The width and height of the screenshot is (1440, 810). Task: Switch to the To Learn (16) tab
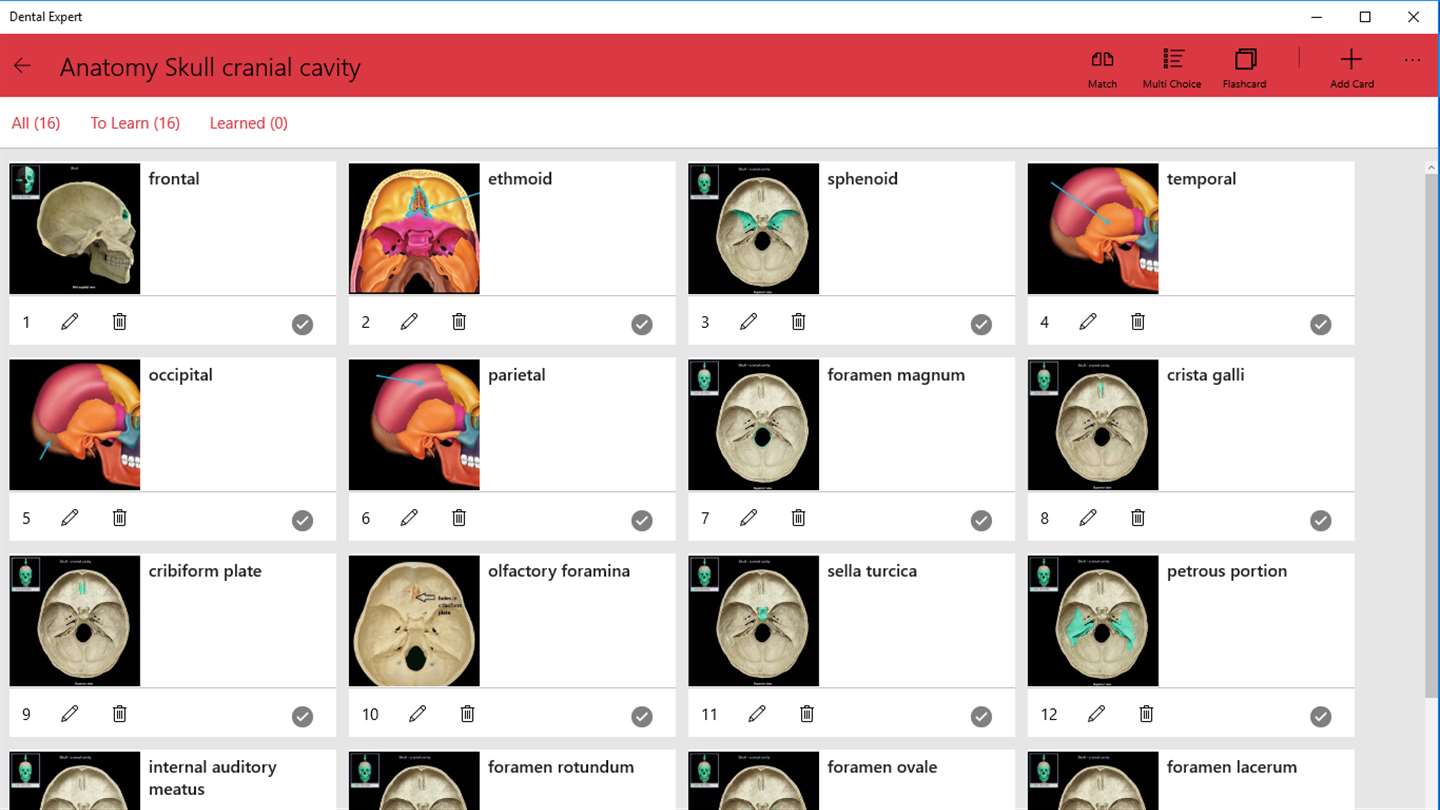pyautogui.click(x=135, y=123)
